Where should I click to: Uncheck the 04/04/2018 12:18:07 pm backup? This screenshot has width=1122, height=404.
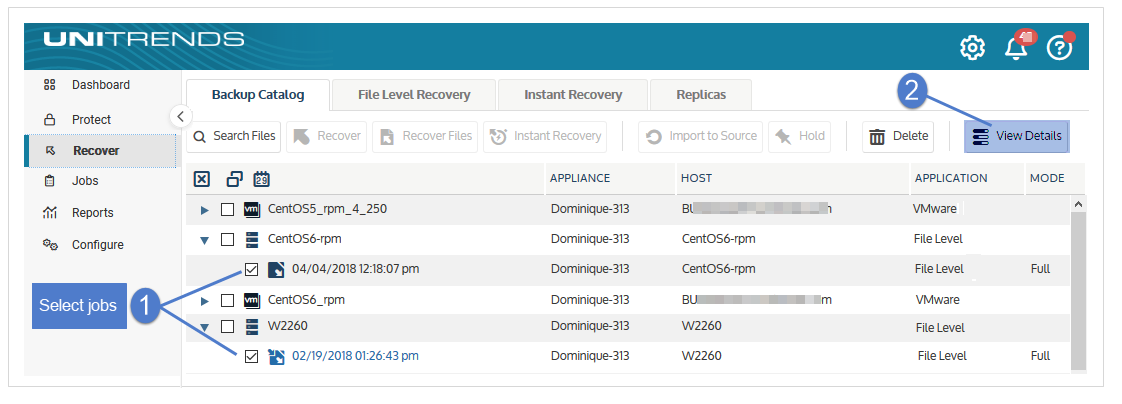(251, 270)
